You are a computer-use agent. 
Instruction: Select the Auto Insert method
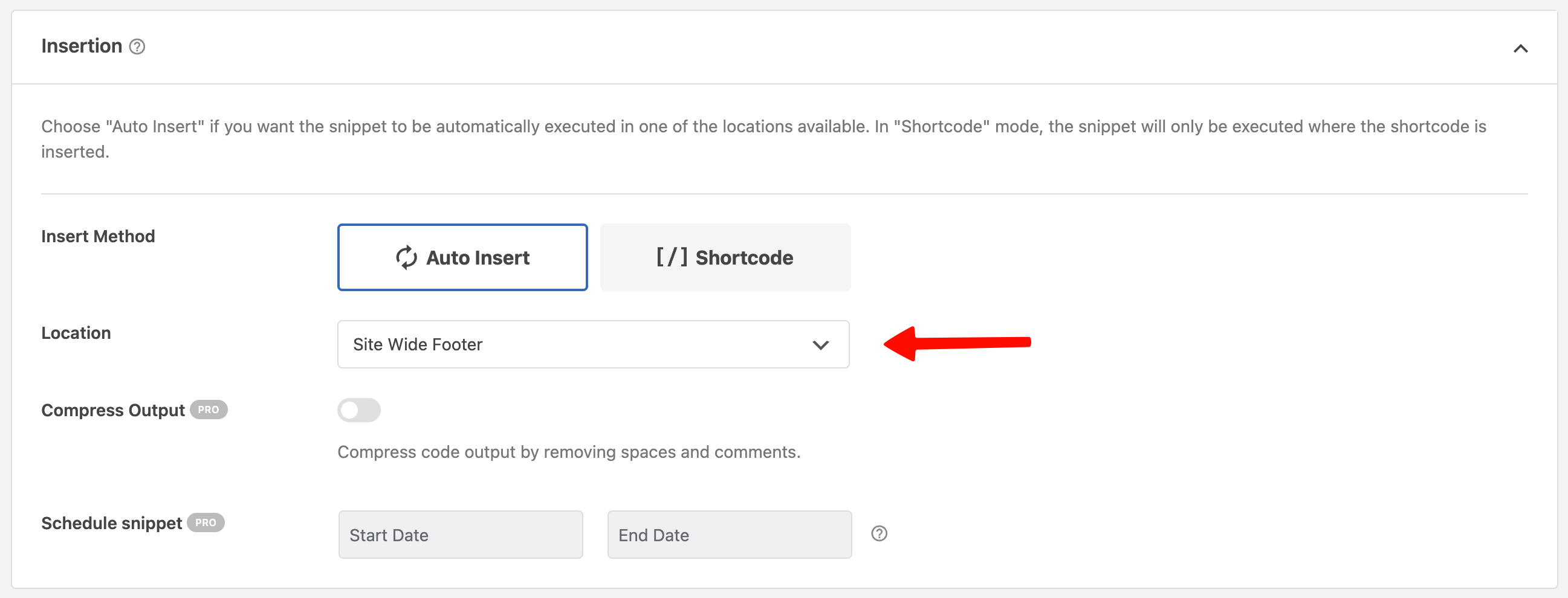(x=462, y=257)
